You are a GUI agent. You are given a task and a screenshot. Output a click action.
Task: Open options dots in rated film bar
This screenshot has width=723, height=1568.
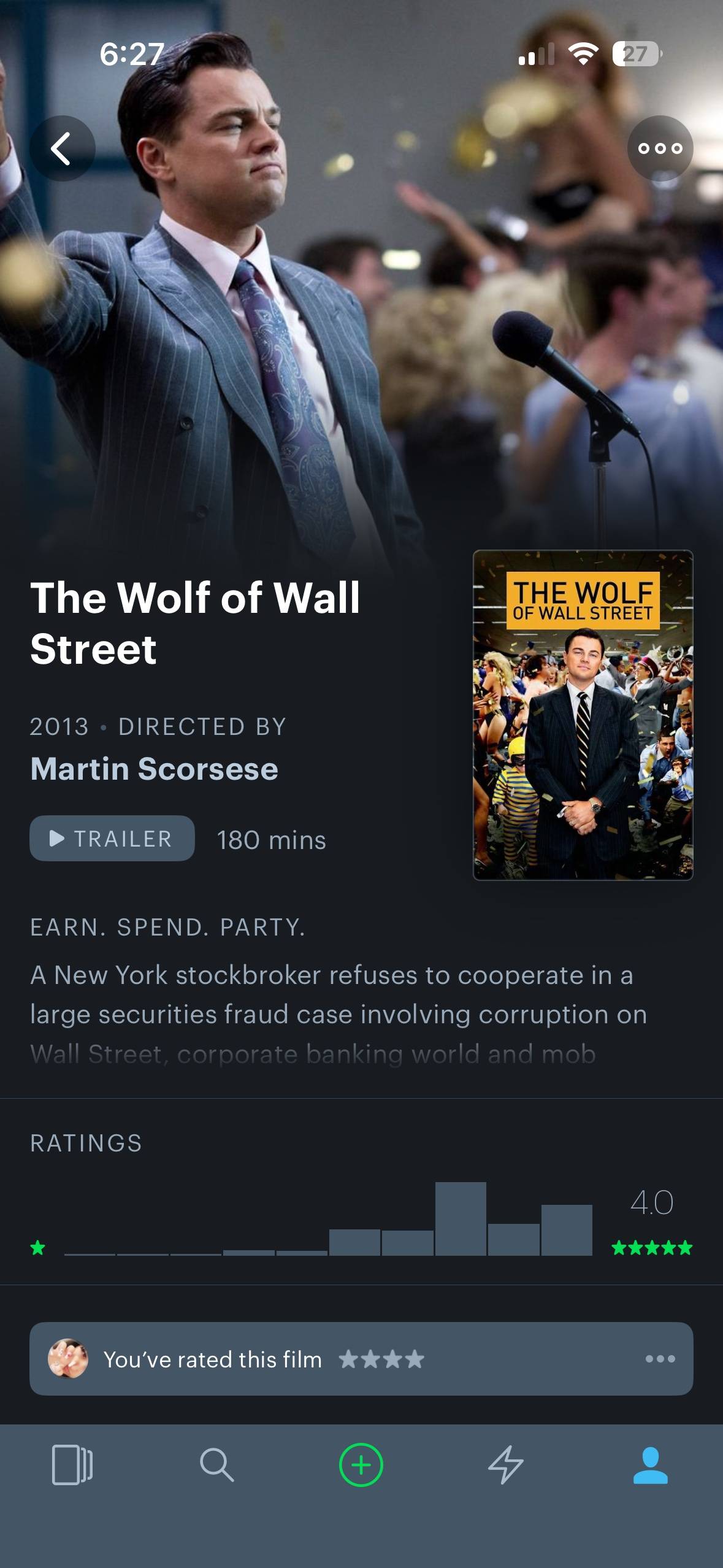click(660, 1359)
